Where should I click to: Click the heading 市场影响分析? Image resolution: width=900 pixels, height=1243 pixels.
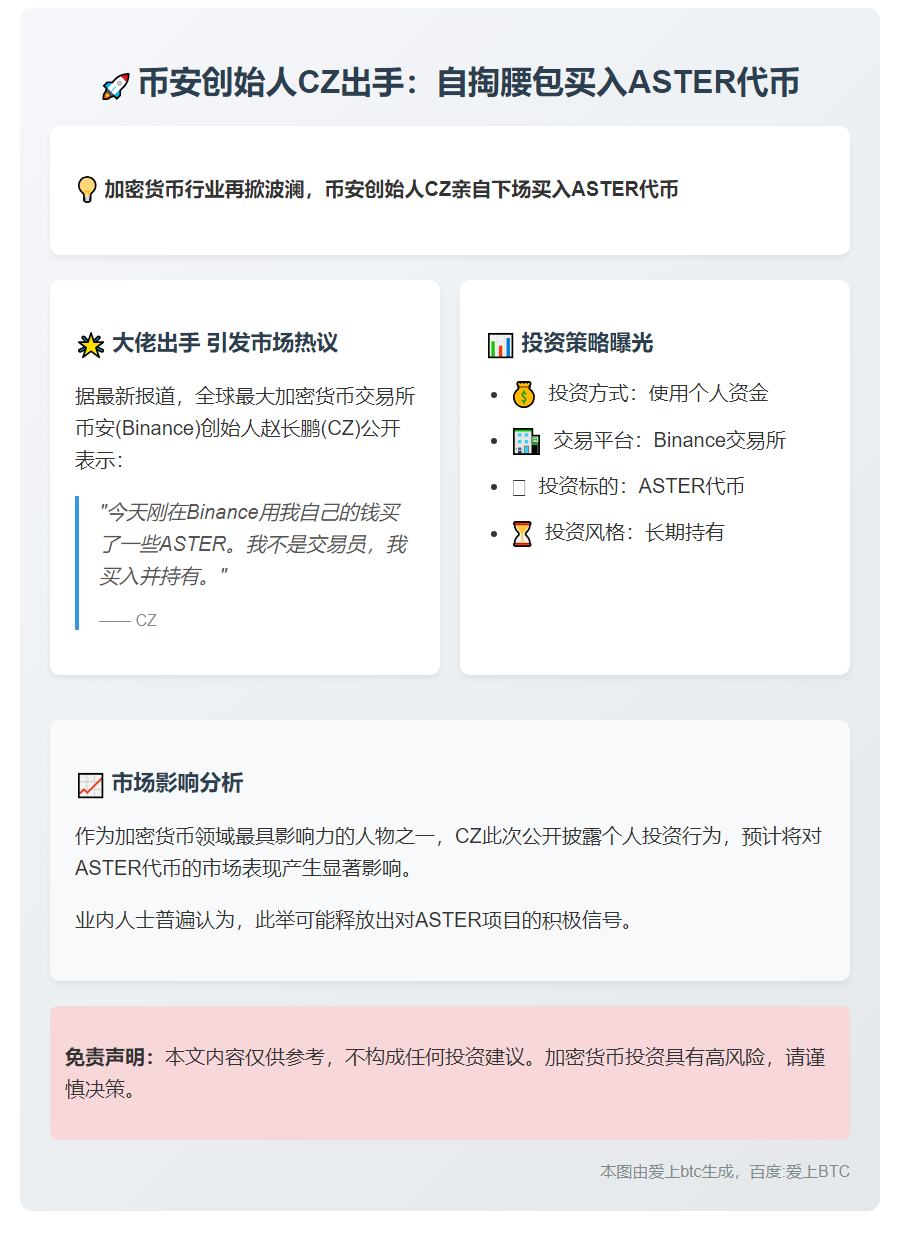click(177, 784)
